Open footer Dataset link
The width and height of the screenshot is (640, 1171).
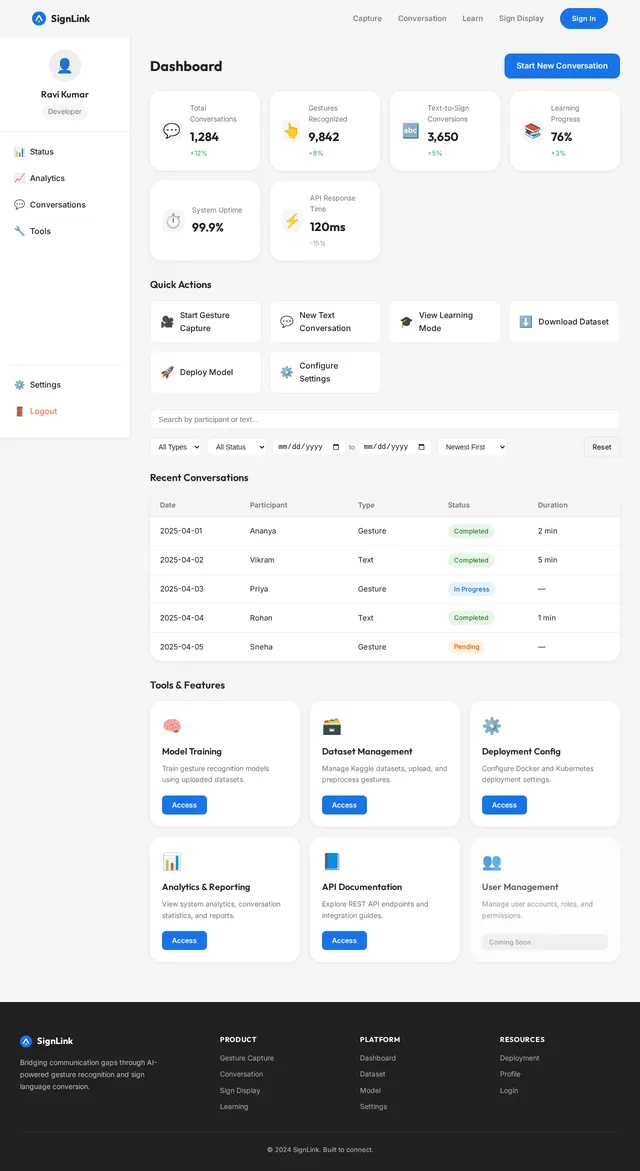[x=373, y=1074]
